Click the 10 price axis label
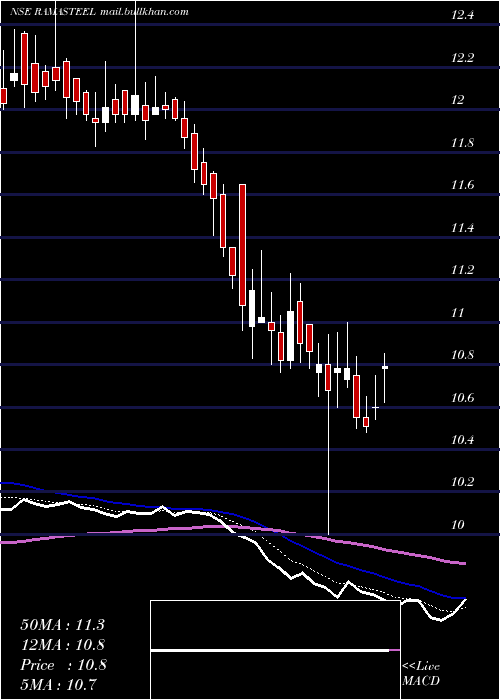 click(x=458, y=525)
